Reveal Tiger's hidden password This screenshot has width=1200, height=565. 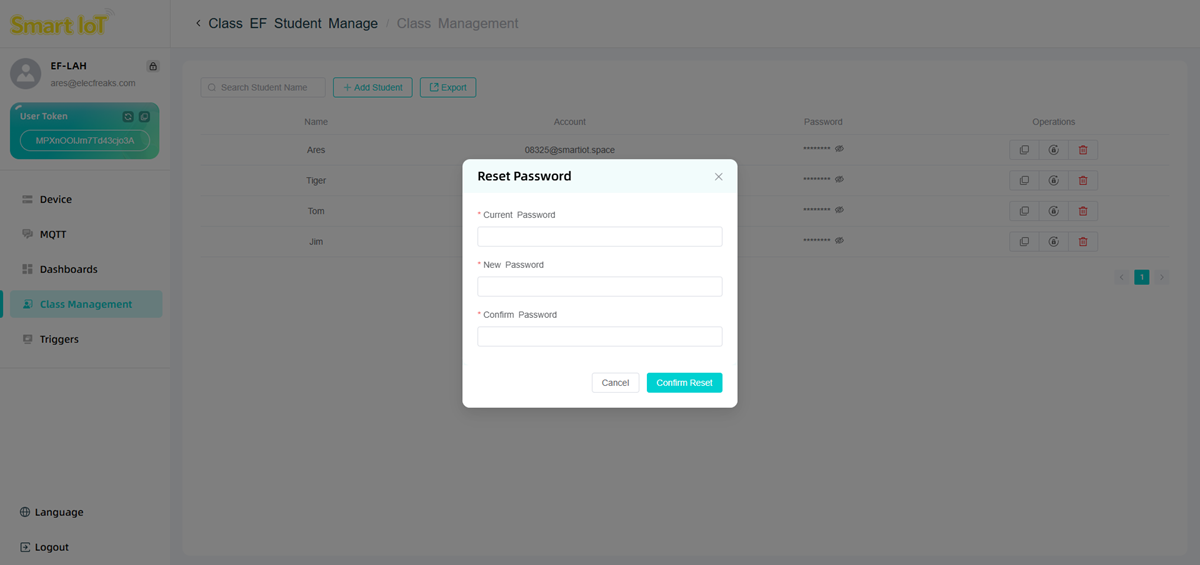840,180
